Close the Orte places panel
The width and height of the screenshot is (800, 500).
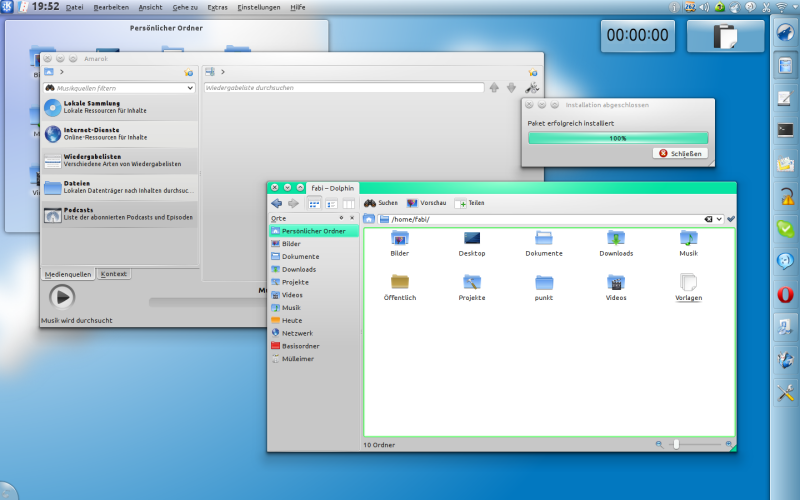click(x=352, y=218)
